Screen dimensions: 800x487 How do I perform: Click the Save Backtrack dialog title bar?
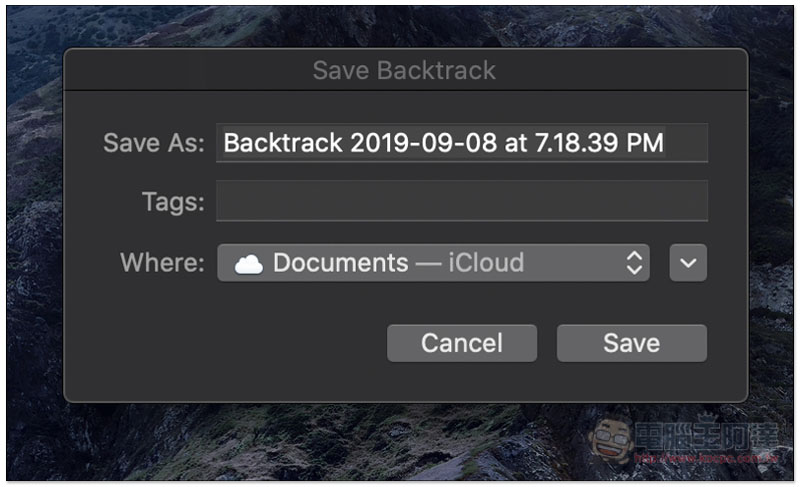tap(406, 70)
